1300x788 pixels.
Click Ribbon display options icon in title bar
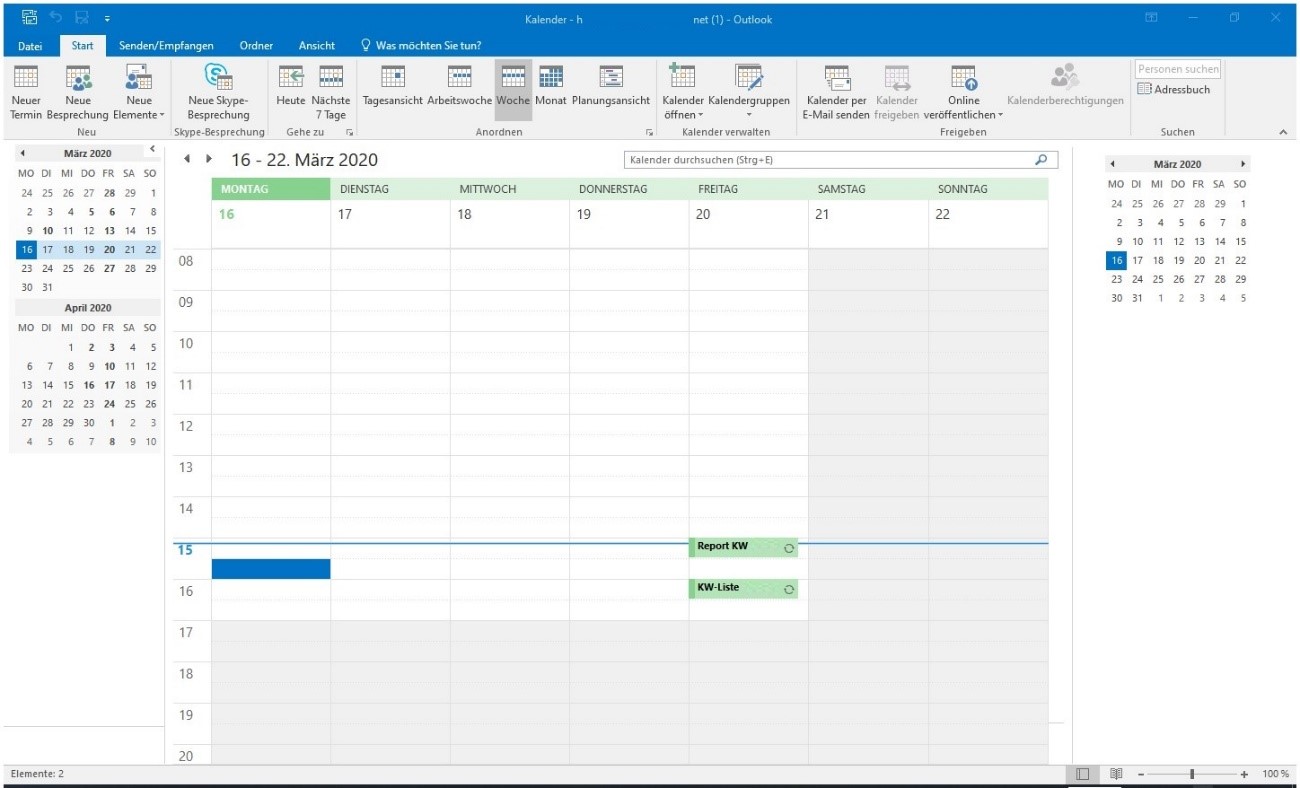point(1151,19)
